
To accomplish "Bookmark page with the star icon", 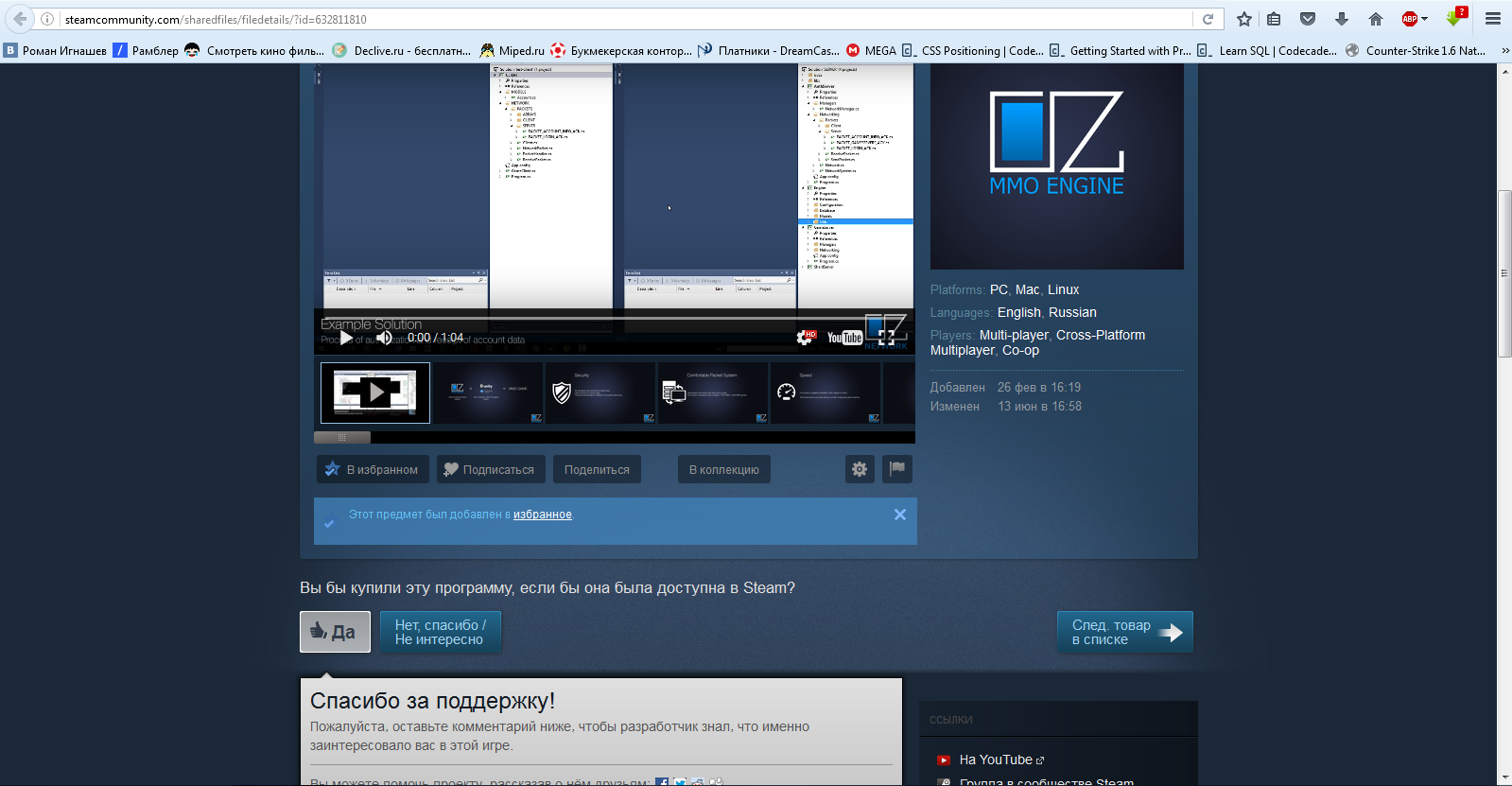I will [x=1244, y=19].
